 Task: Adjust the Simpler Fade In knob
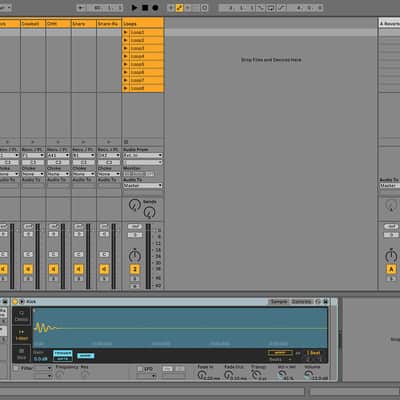[x=202, y=375]
